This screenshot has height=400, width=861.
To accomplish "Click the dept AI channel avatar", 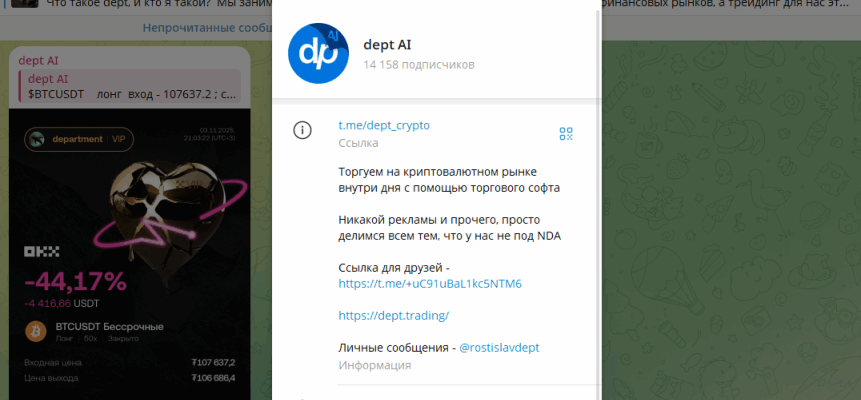I will 319,53.
